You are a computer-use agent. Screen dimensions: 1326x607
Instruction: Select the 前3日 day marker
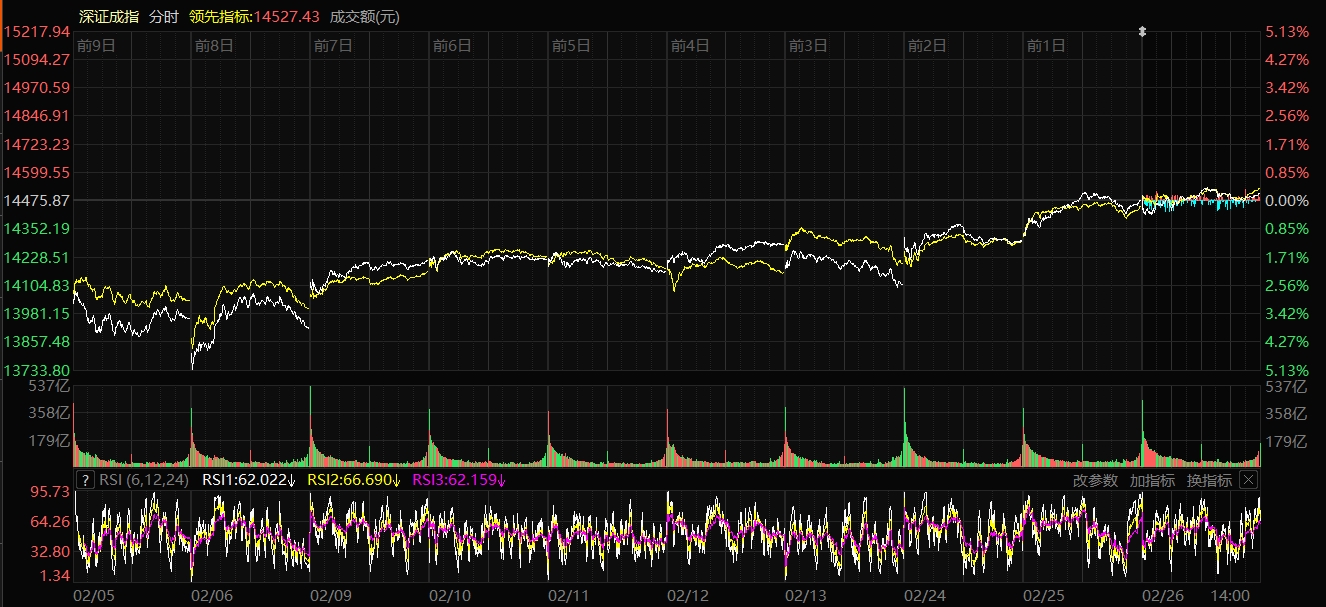808,45
